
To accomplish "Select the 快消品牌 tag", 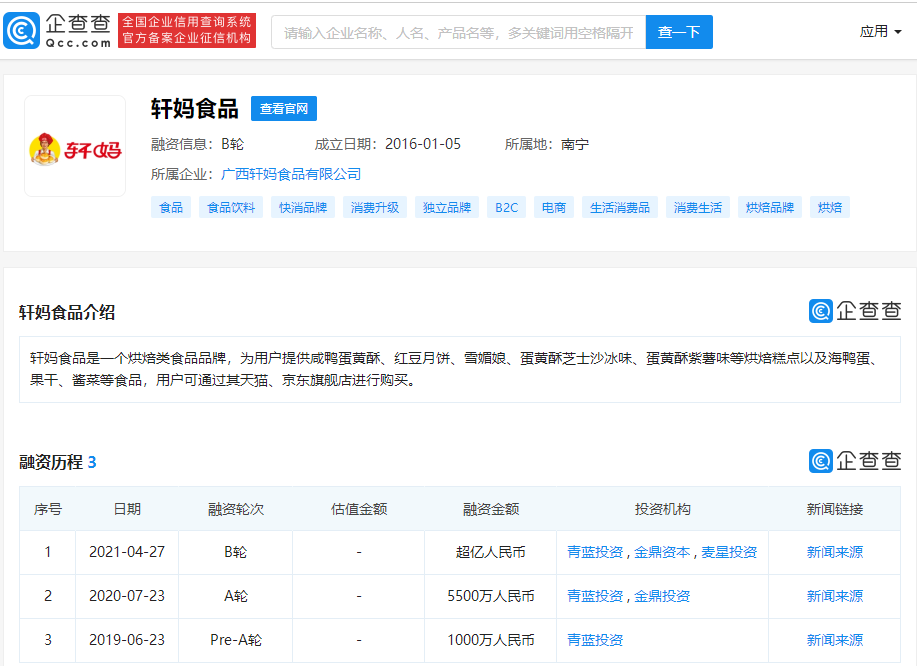I will coord(303,208).
